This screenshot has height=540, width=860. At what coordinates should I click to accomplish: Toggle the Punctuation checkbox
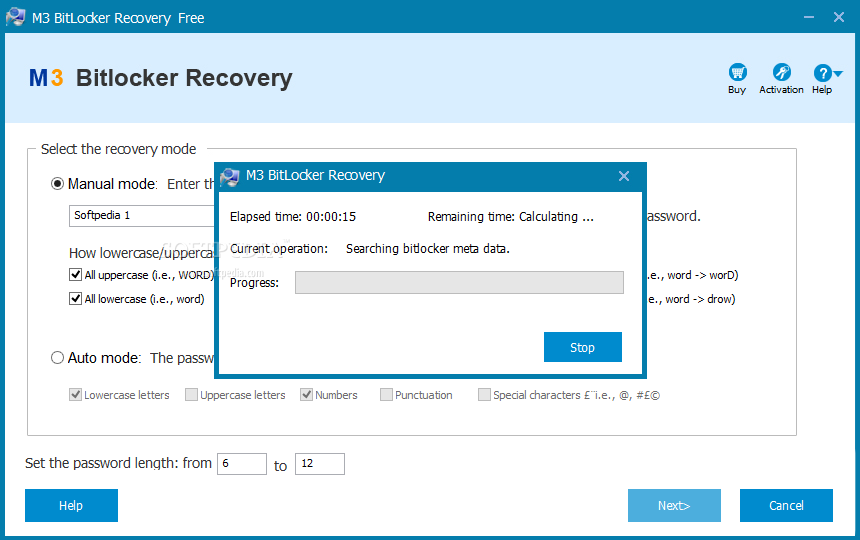[x=387, y=395]
